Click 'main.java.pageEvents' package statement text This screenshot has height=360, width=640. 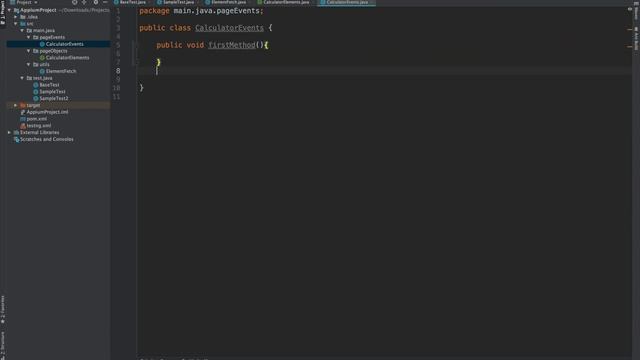click(217, 11)
